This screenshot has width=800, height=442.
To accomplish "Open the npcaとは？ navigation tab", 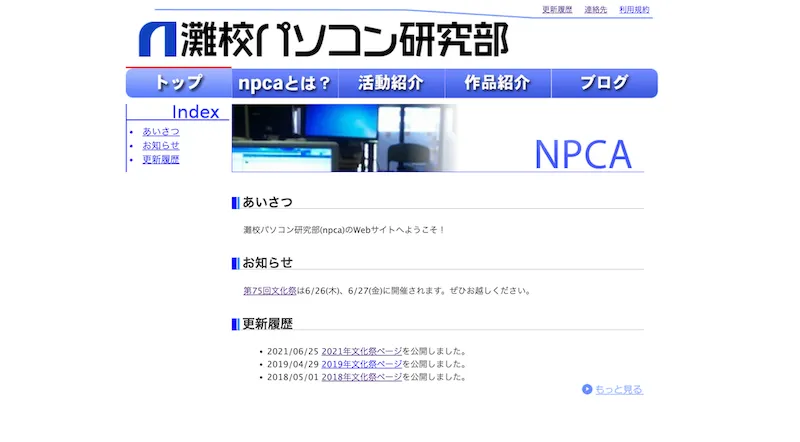I will [x=285, y=83].
